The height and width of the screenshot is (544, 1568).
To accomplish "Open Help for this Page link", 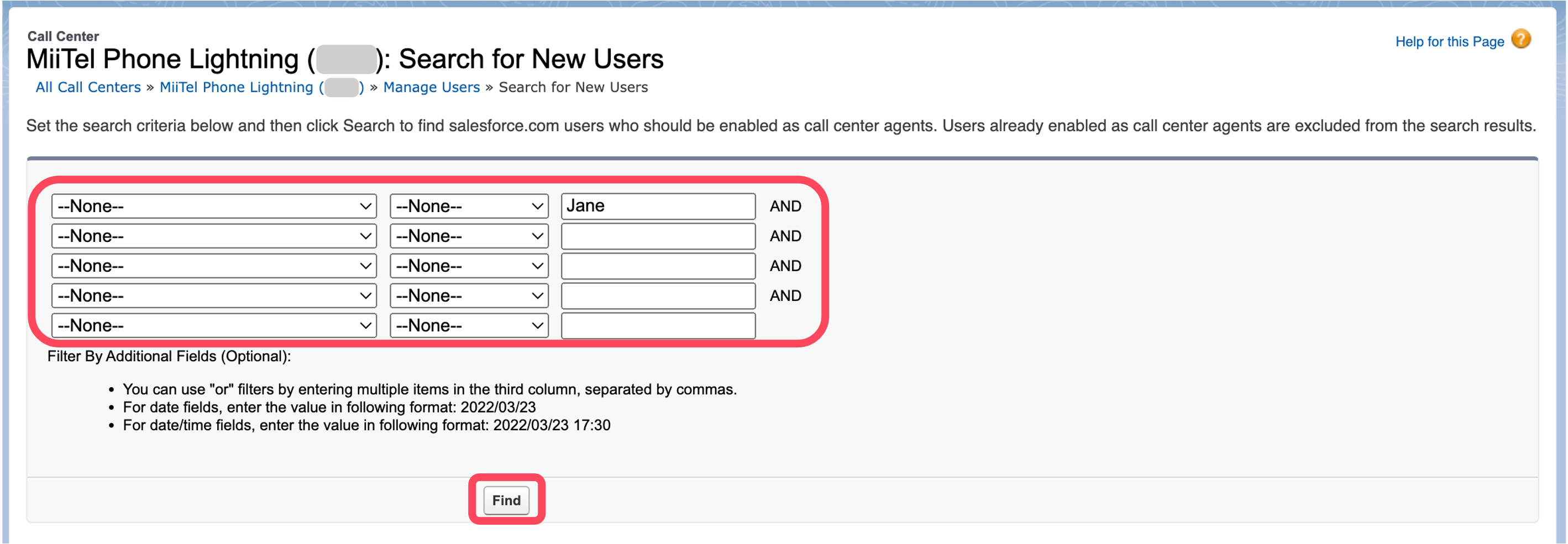I will (1449, 42).
